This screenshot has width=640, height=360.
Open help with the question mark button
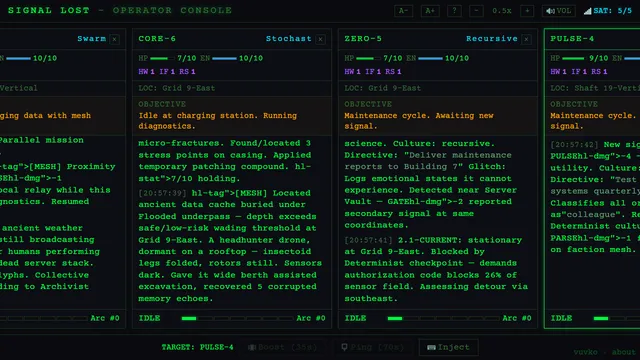[x=454, y=11]
